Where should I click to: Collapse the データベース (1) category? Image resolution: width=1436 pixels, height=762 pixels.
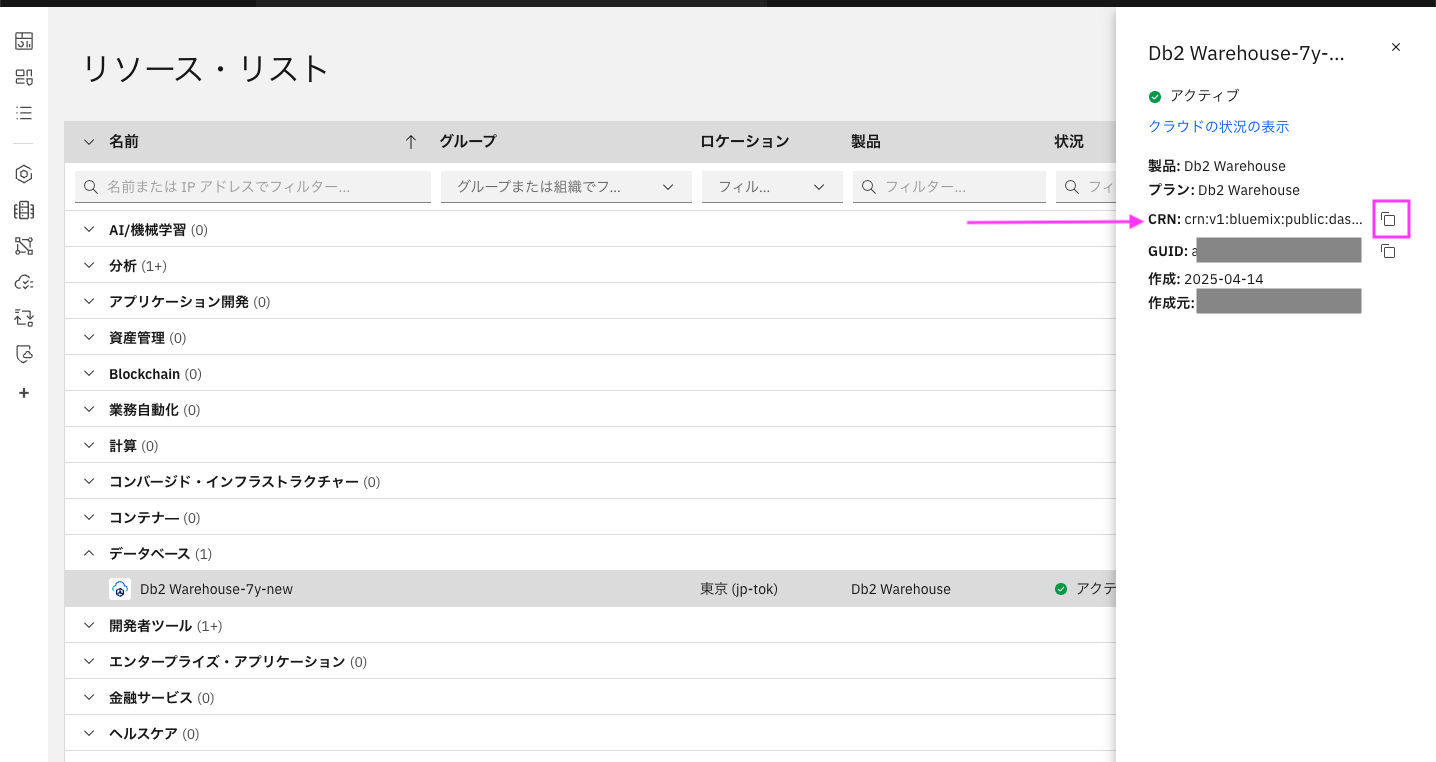tap(88, 553)
